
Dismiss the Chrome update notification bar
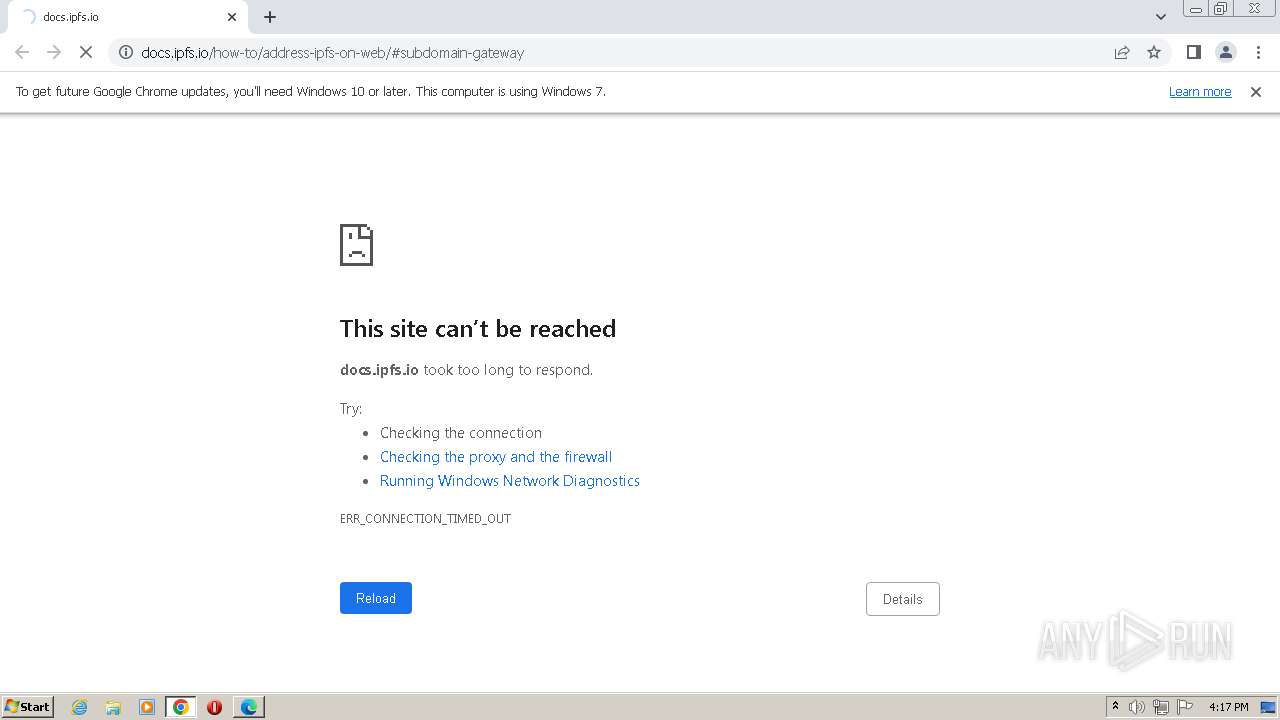point(1255,91)
